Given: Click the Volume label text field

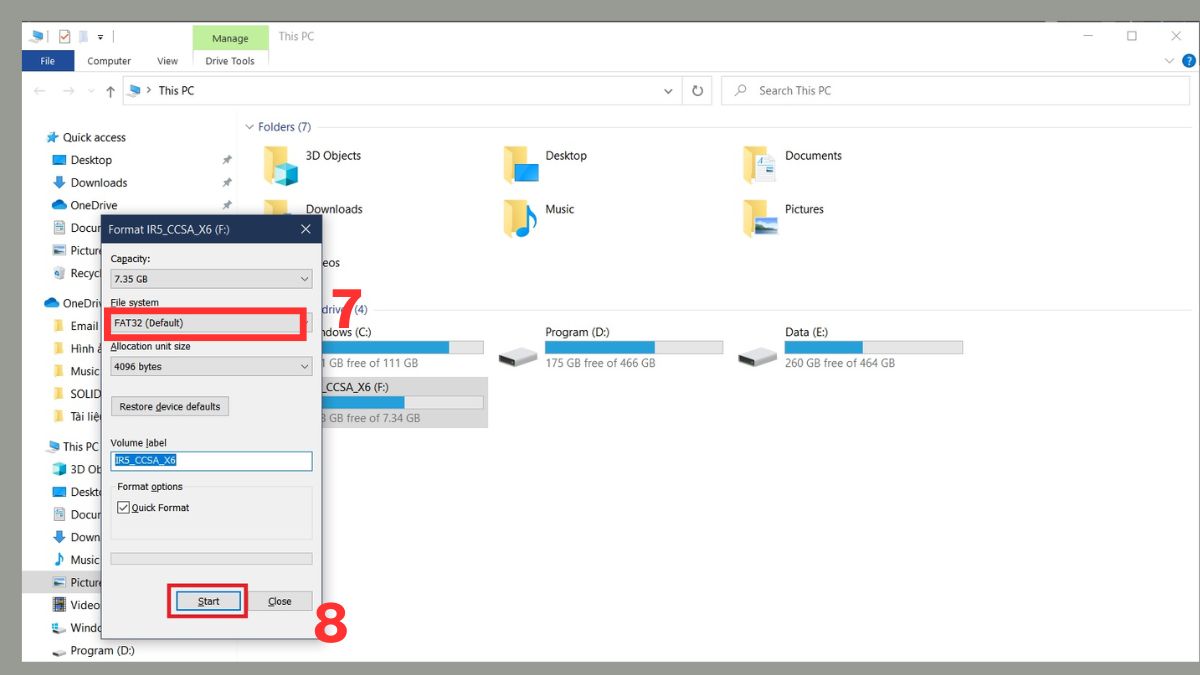Looking at the screenshot, I should pos(211,461).
